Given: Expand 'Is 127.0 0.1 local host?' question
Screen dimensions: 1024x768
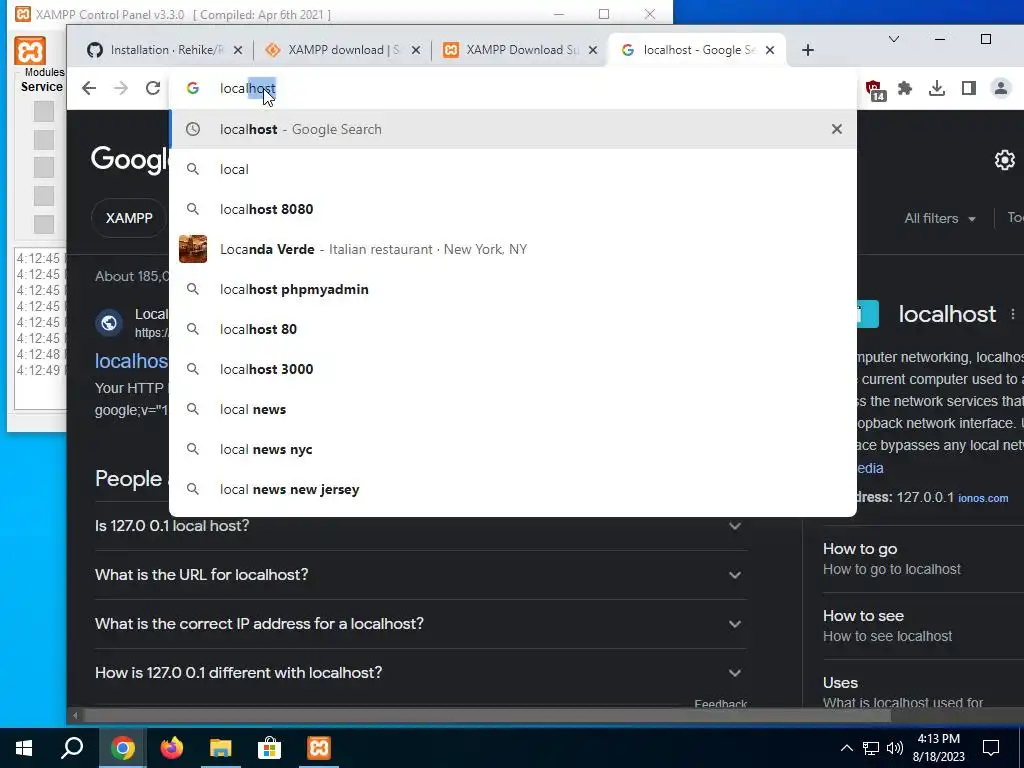Looking at the screenshot, I should [x=421, y=526].
